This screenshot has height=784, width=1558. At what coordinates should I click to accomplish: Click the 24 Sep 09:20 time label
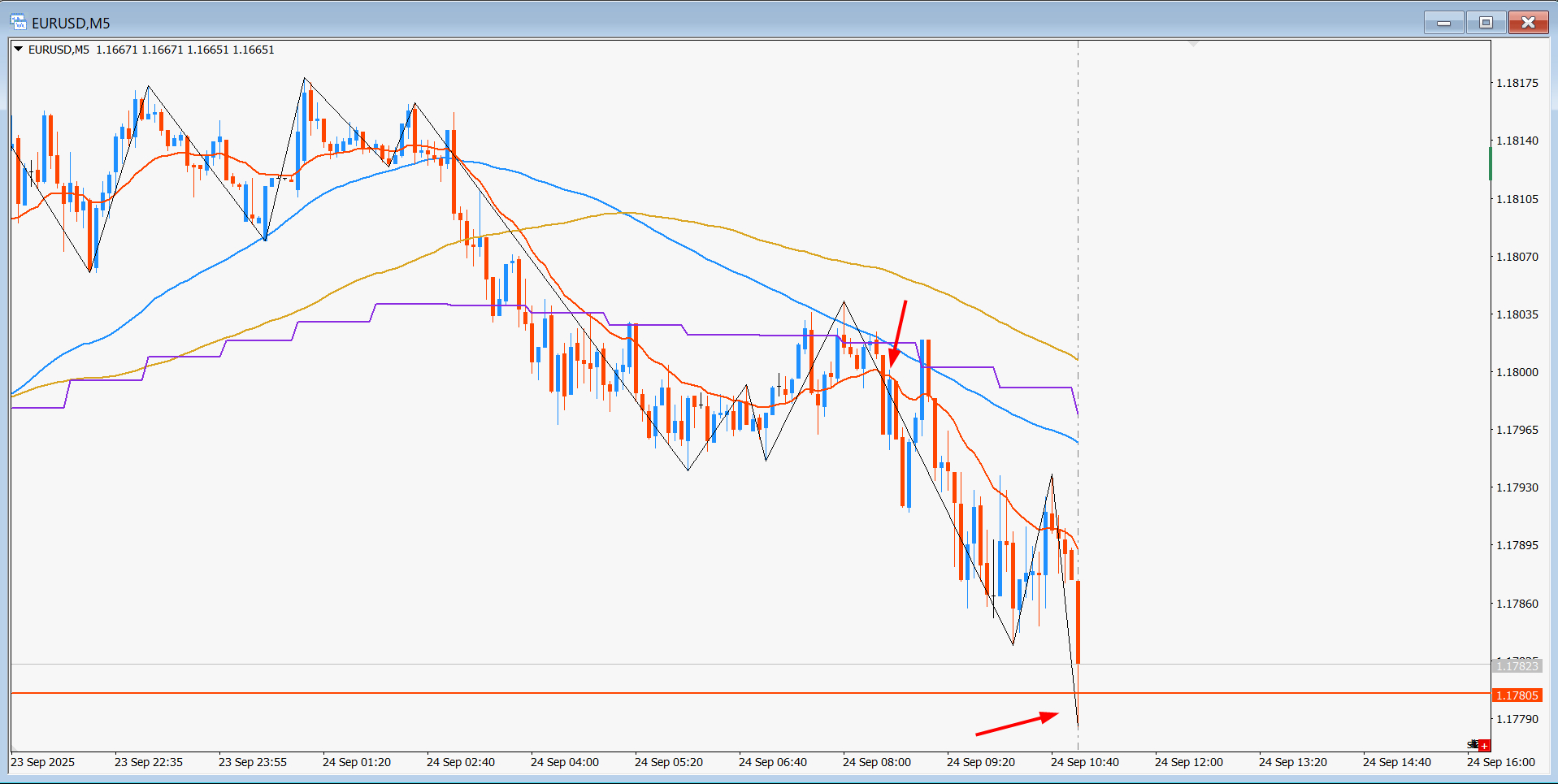981,762
